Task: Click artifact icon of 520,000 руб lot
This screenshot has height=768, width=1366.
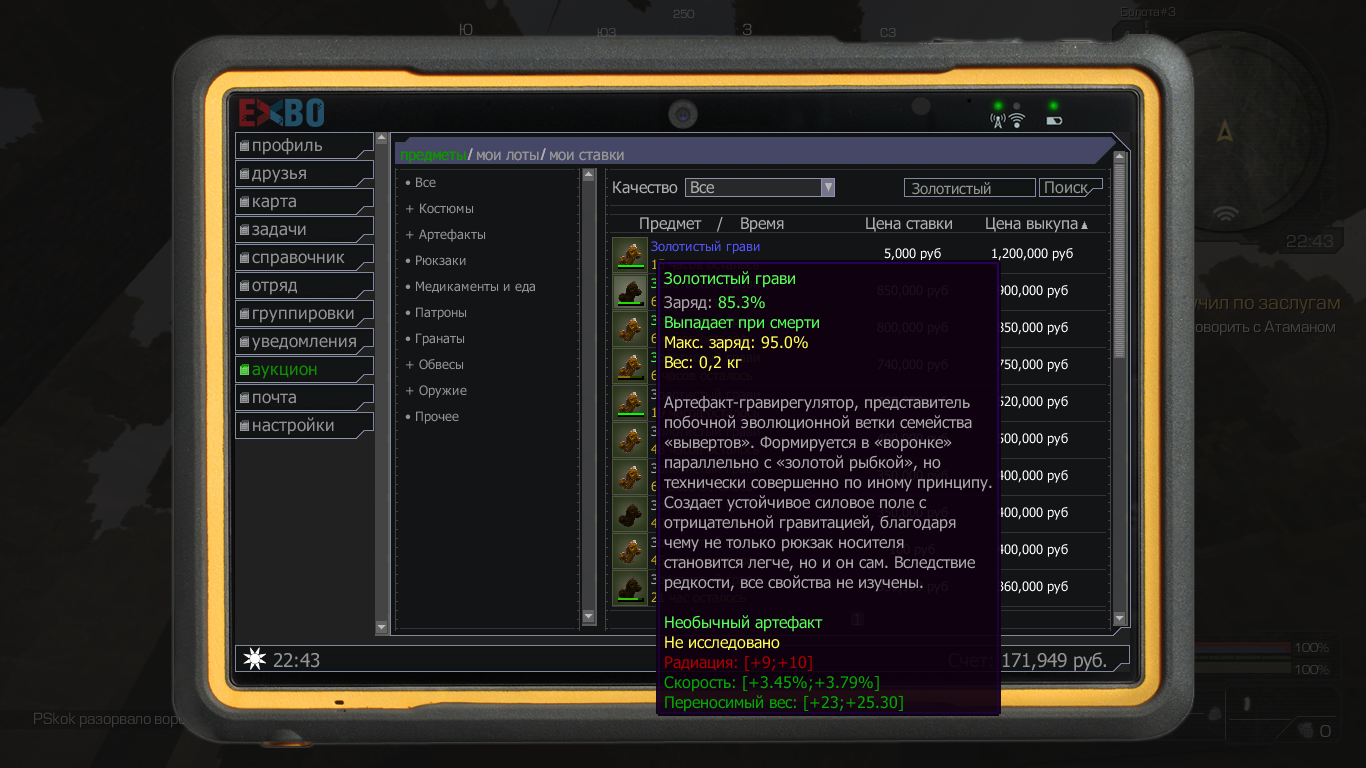Action: pos(629,402)
